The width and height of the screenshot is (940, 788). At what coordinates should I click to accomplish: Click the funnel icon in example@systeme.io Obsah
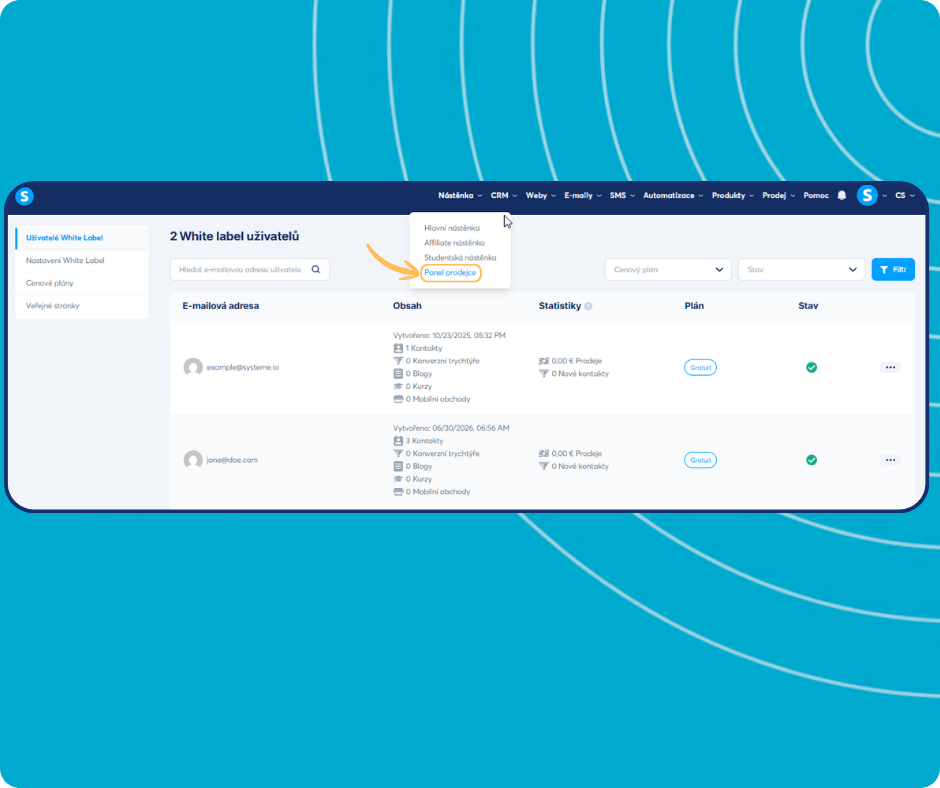398,361
